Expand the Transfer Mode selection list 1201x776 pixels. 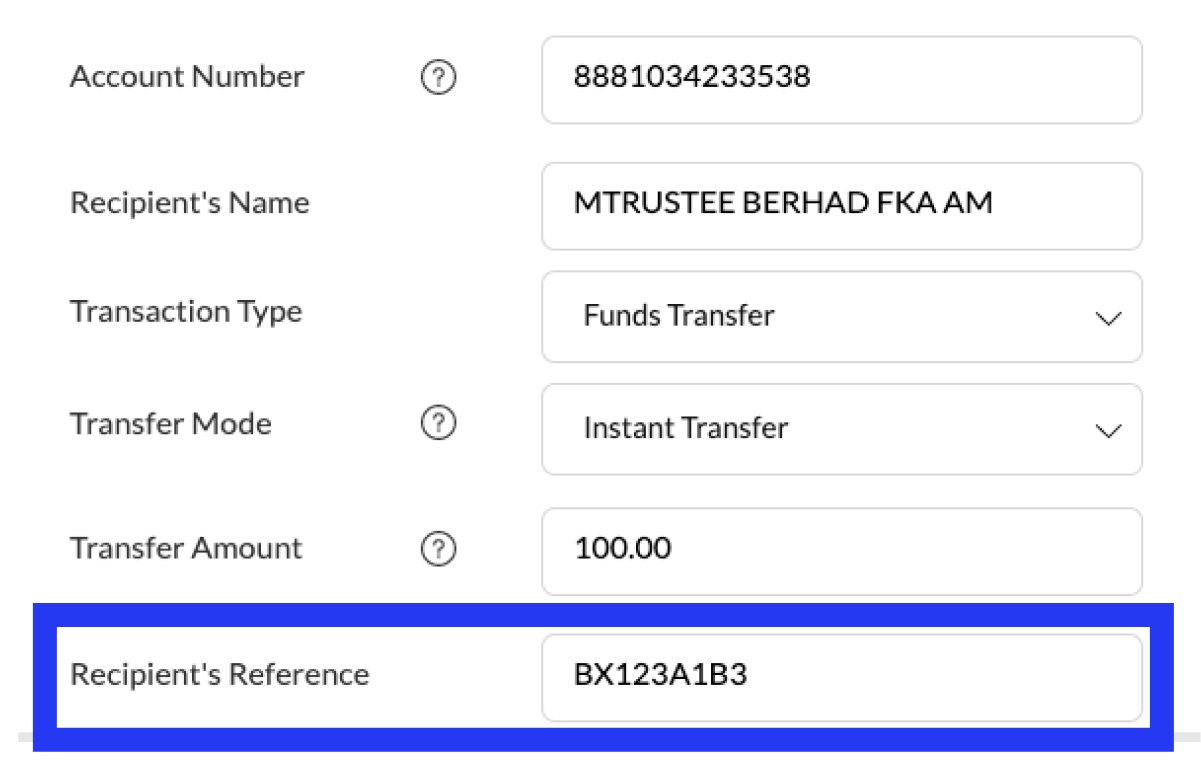point(1108,430)
